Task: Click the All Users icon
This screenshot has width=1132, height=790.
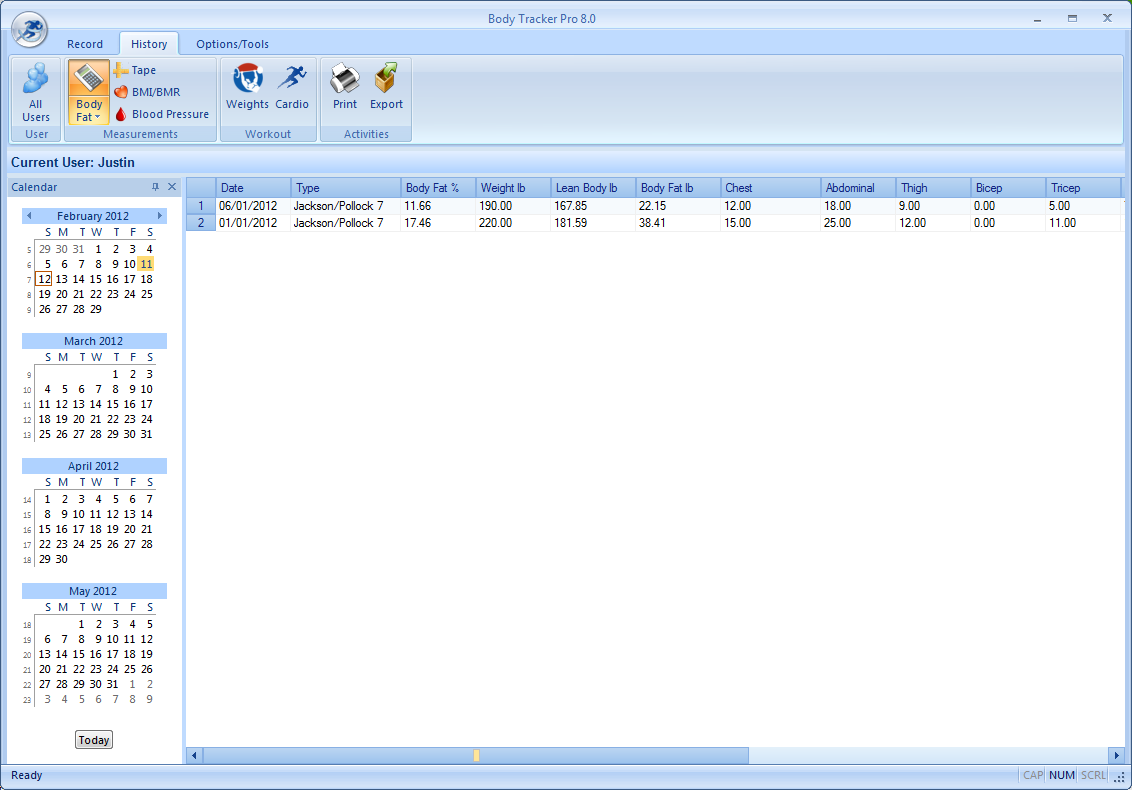Action: pos(36,92)
